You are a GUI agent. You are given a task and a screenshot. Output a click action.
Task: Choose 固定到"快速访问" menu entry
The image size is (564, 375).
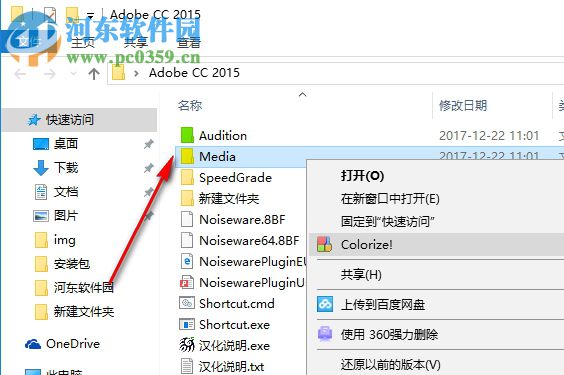coord(388,221)
